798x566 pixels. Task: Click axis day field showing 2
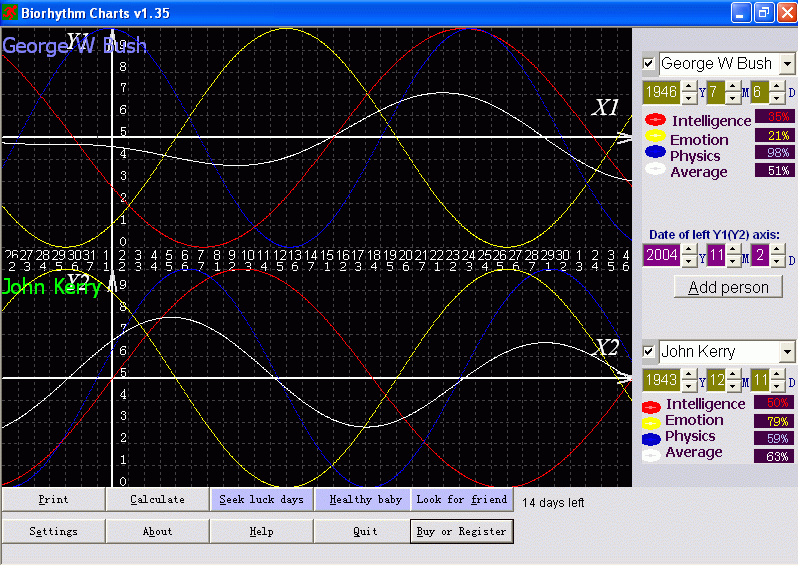760,255
